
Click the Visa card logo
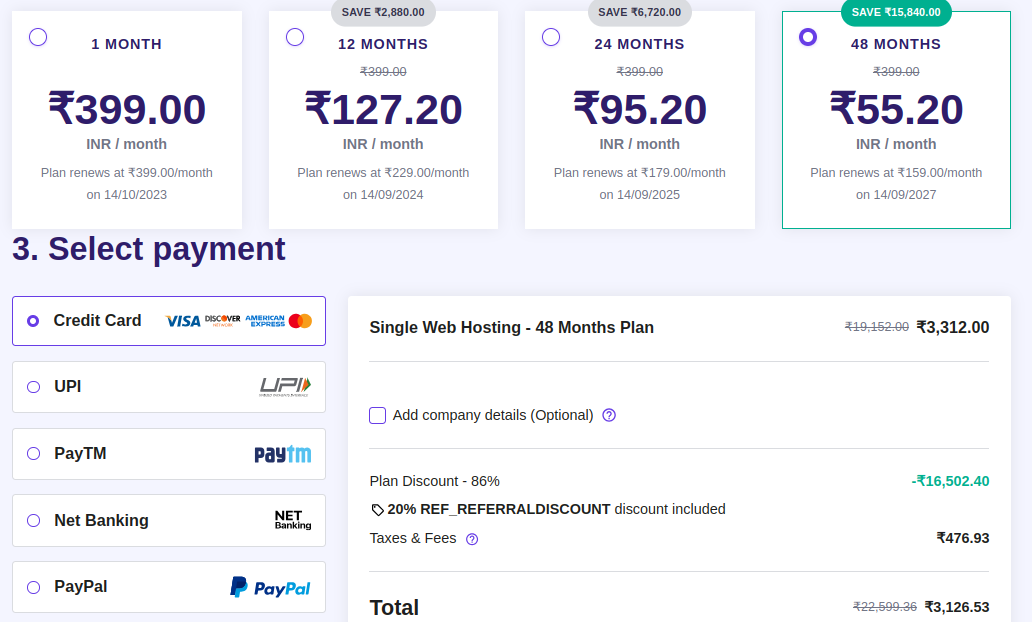tap(183, 321)
